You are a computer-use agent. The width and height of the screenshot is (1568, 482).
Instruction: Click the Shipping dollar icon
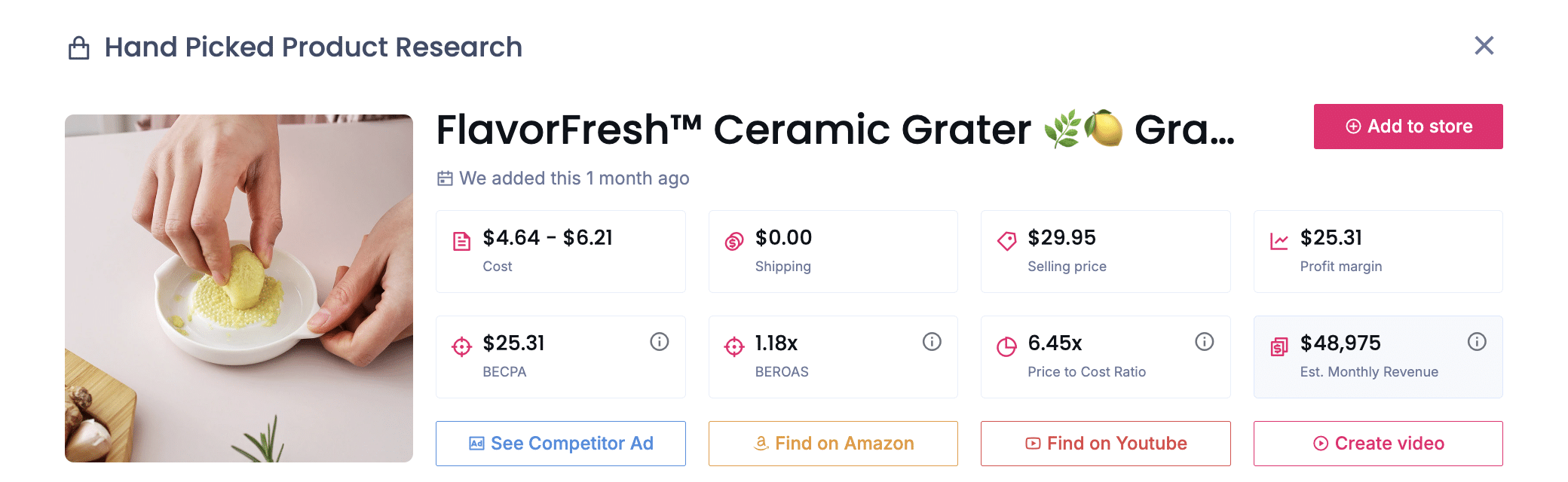732,238
